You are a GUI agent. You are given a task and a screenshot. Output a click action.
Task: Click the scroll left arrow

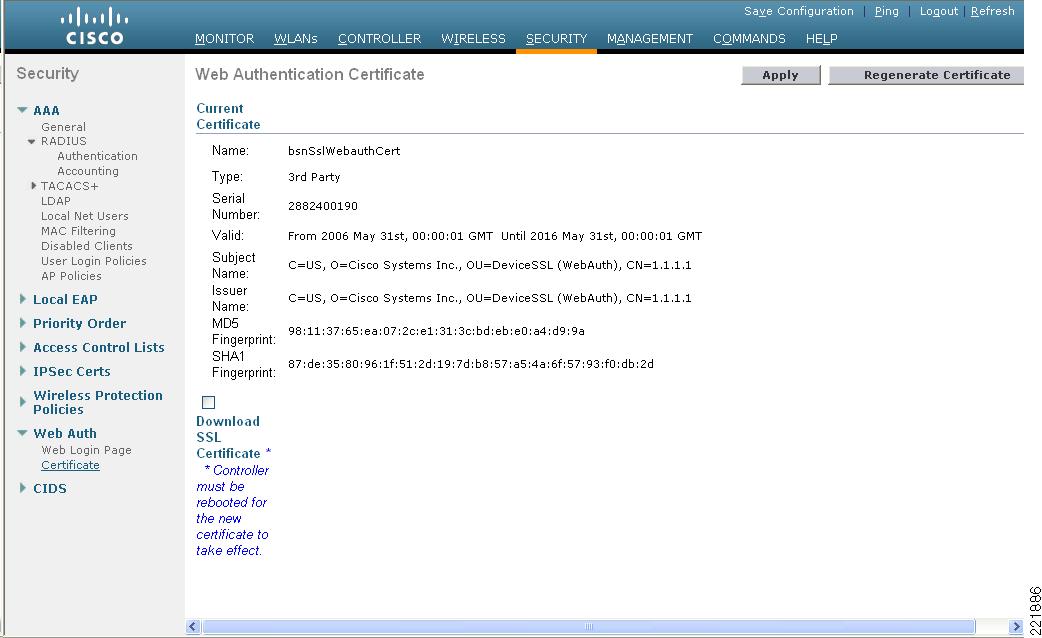[x=193, y=626]
